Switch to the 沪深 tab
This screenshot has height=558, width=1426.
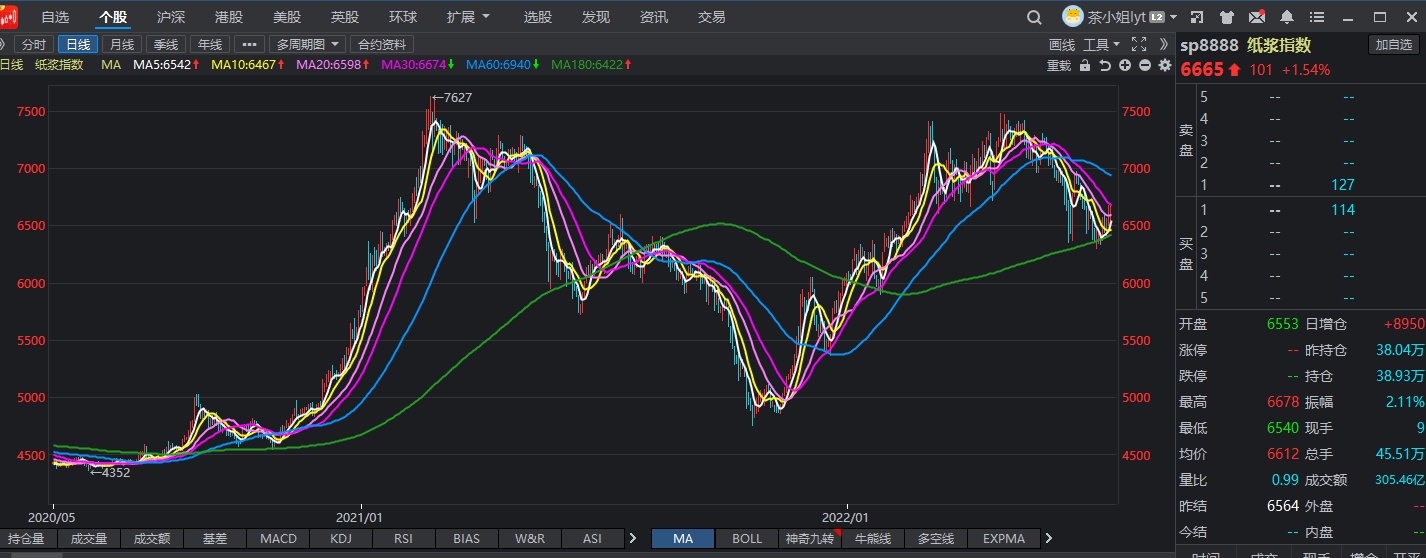coord(171,17)
